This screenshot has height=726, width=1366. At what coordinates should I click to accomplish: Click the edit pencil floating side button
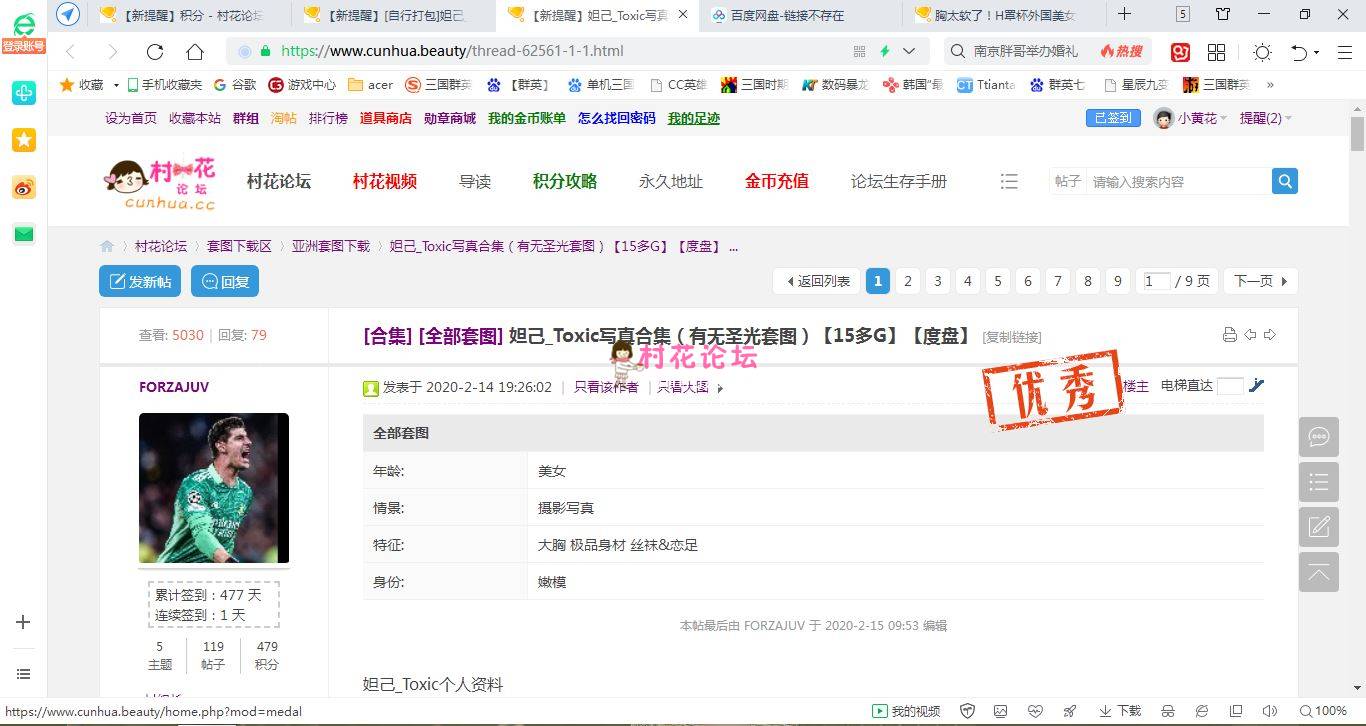pos(1318,527)
